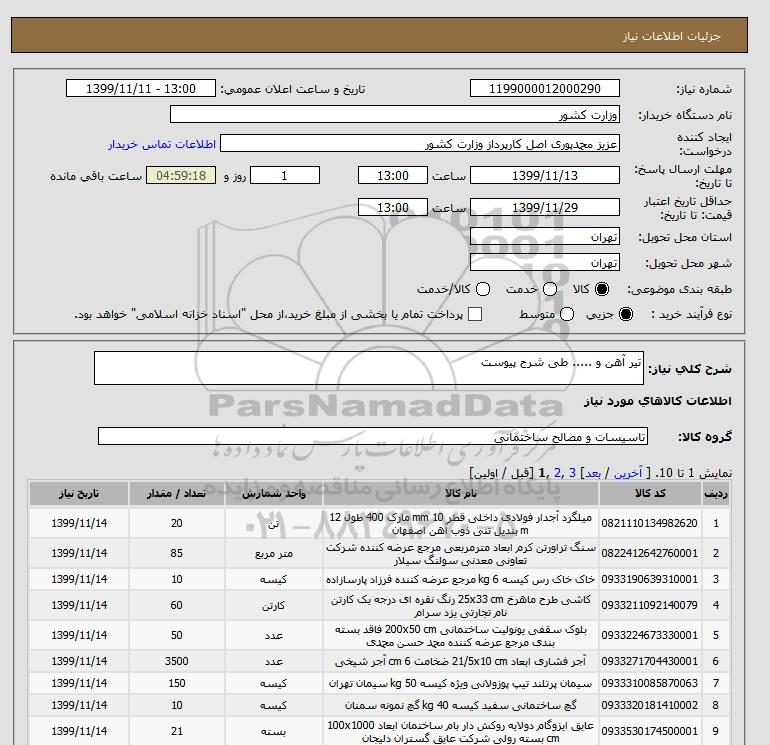
Task: Click the announcement date field 1399/11/11 - 13:00
Action: (x=140, y=88)
